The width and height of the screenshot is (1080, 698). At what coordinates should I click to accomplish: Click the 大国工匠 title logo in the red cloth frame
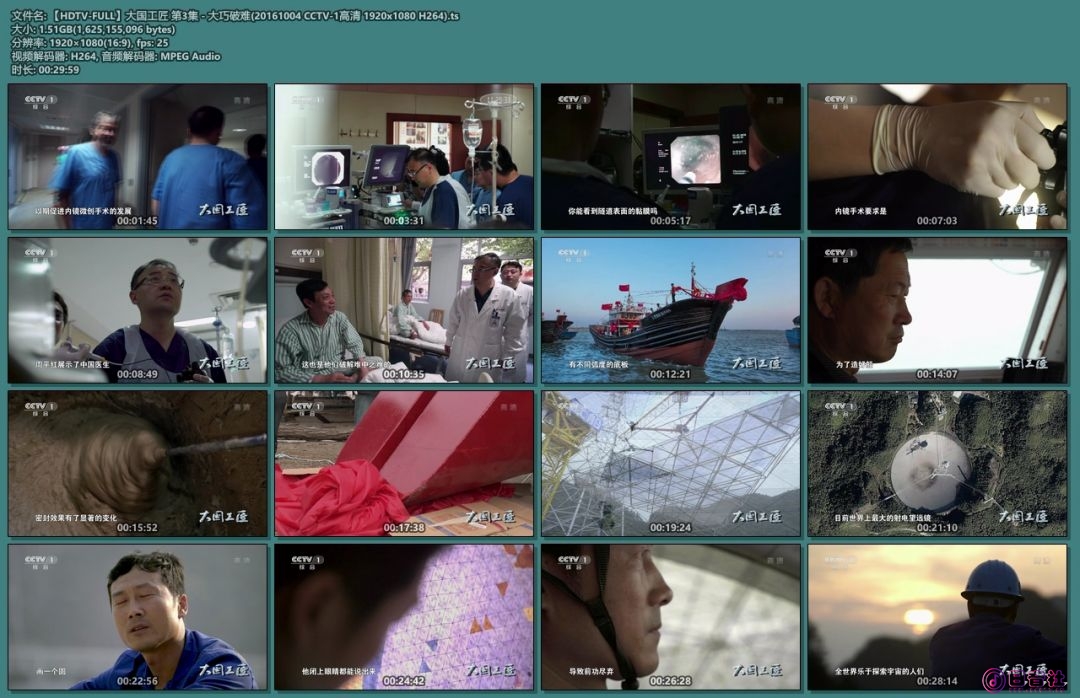coord(490,517)
